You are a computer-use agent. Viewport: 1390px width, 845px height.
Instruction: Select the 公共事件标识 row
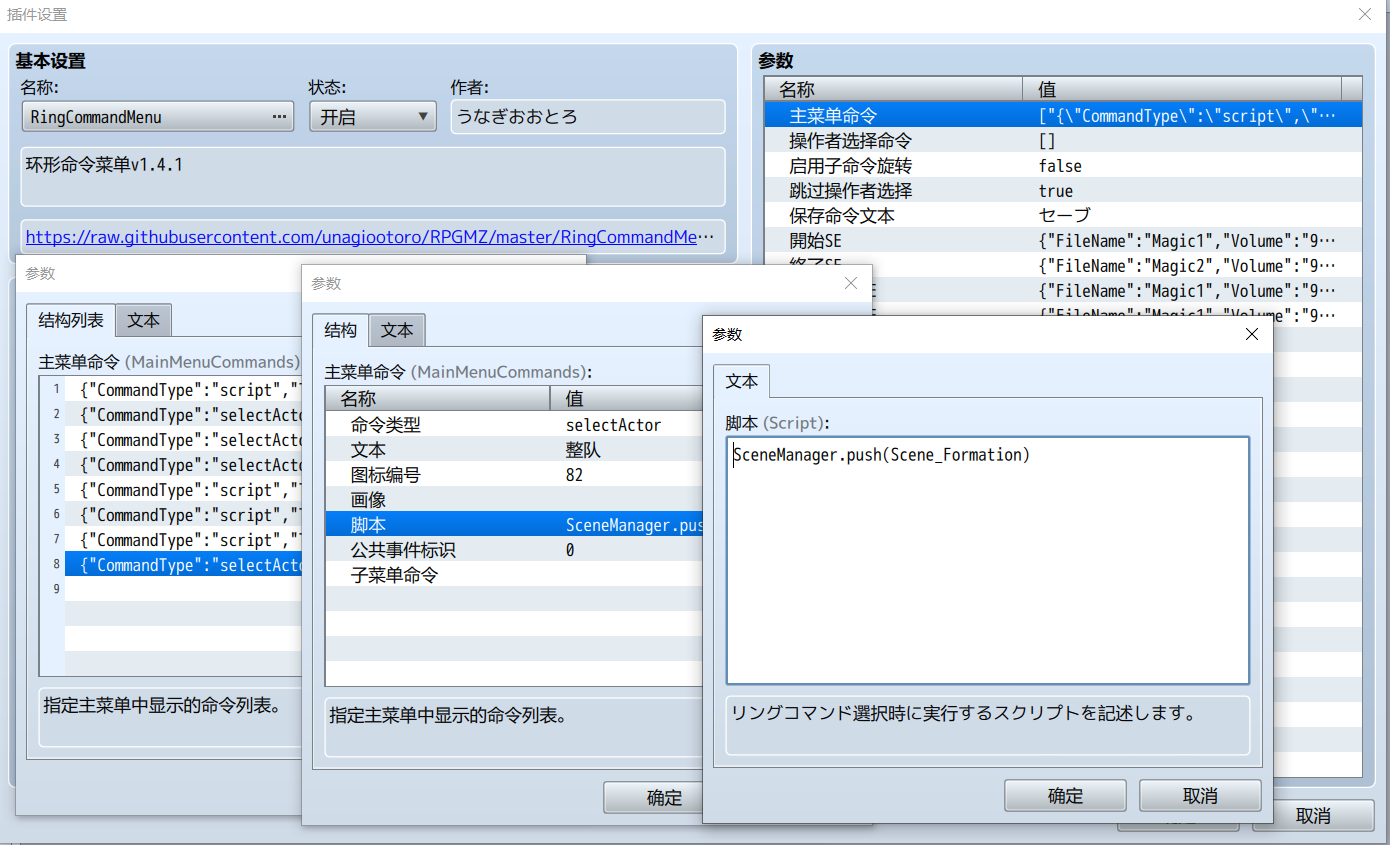[514, 550]
